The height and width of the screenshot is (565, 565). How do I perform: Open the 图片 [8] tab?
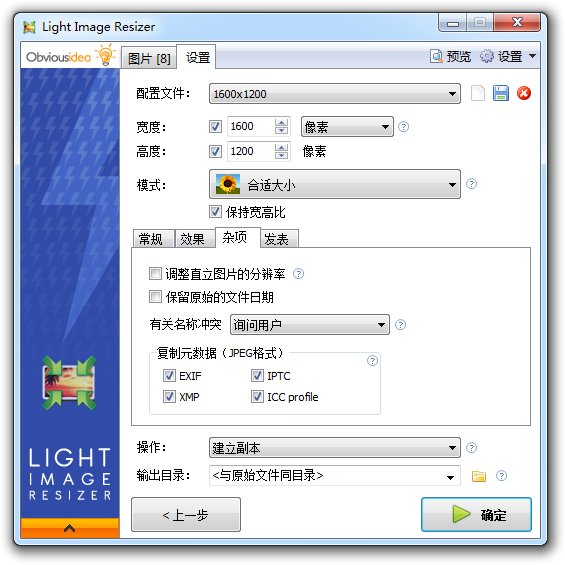coord(149,58)
